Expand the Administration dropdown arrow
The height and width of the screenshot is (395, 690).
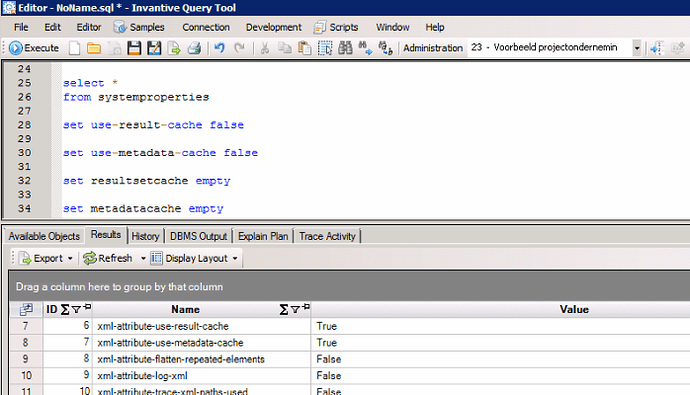636,48
